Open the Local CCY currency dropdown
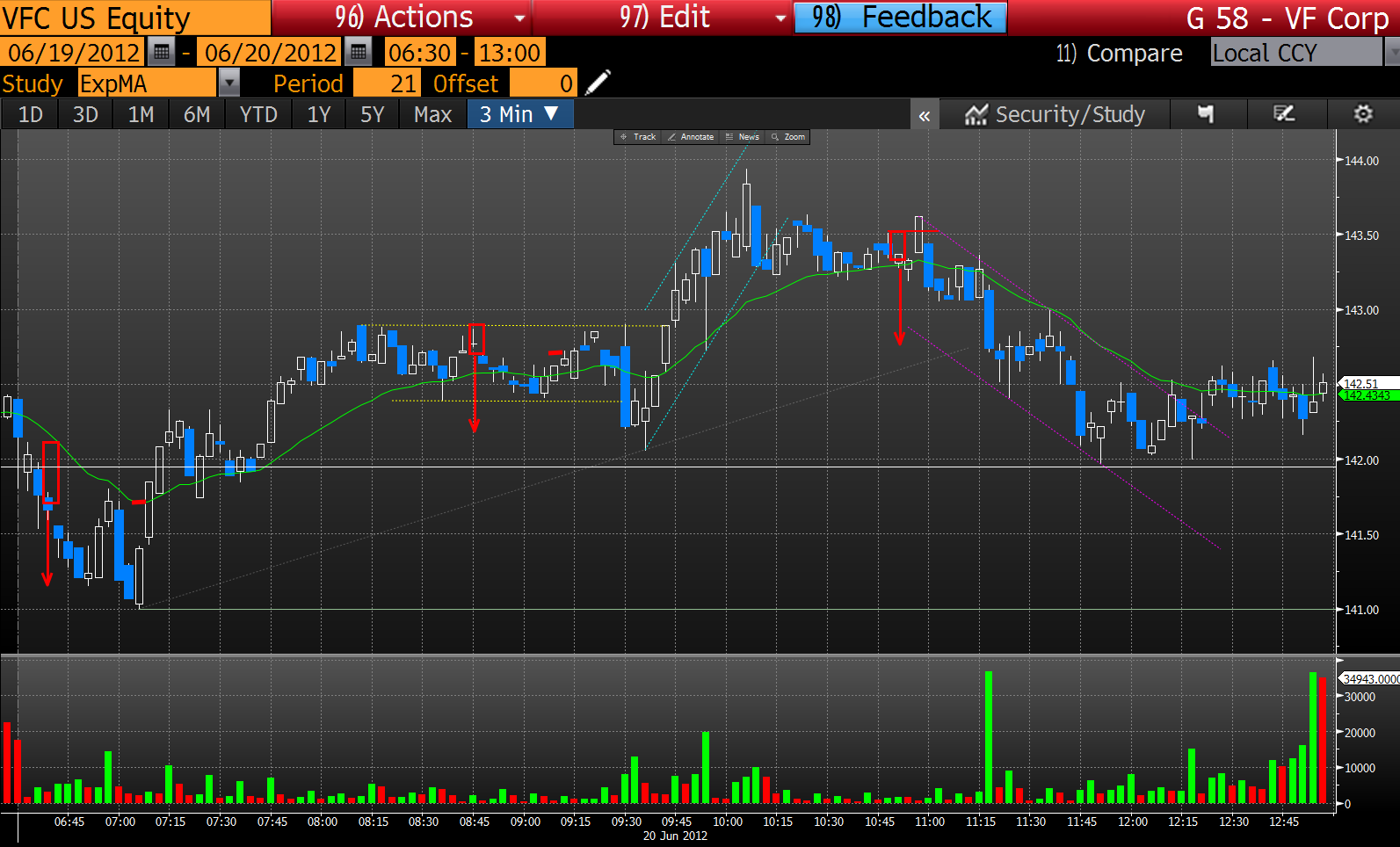1400x847 pixels. point(1304,53)
